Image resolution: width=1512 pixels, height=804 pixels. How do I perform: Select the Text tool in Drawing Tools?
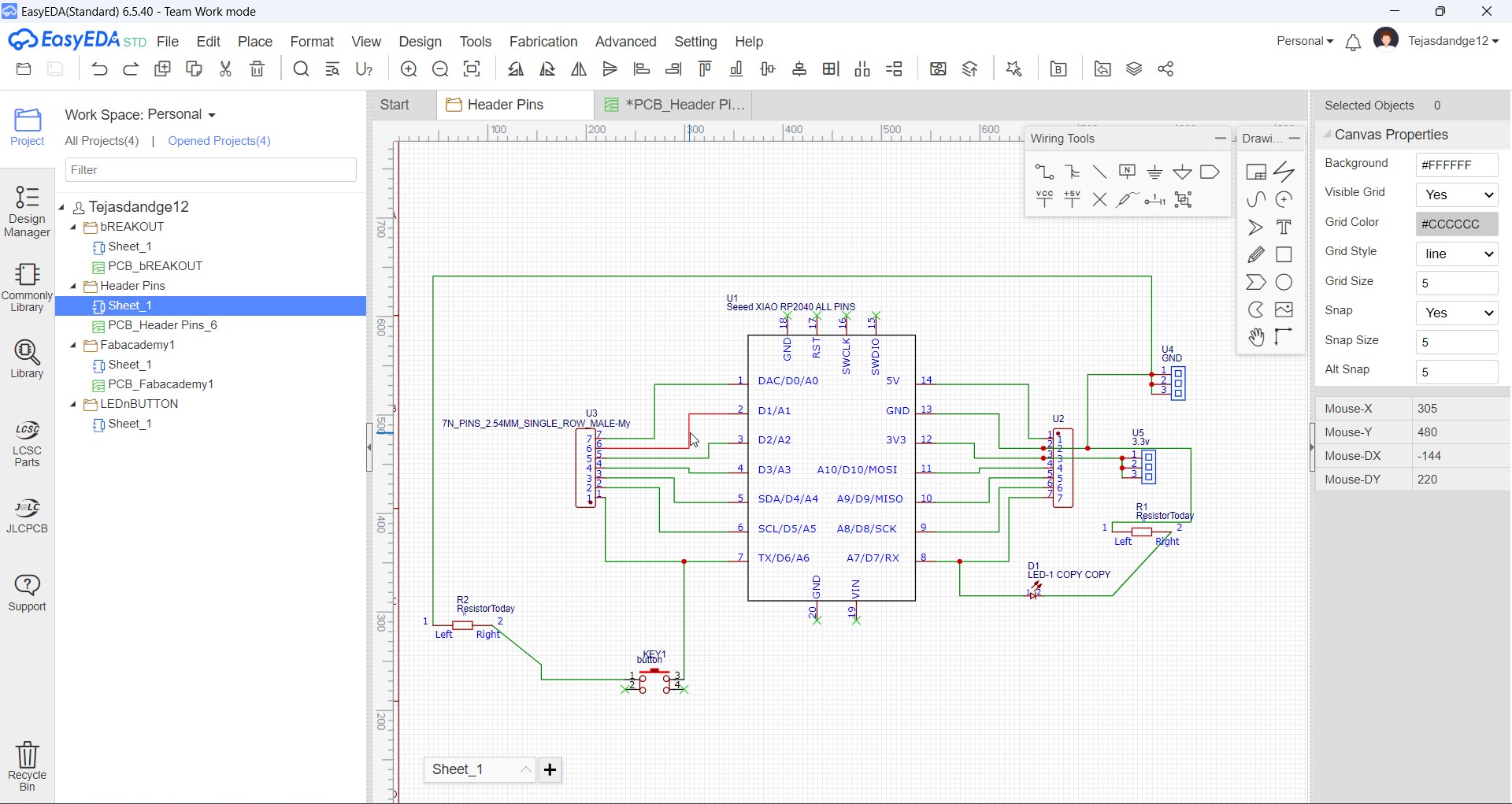tap(1285, 227)
